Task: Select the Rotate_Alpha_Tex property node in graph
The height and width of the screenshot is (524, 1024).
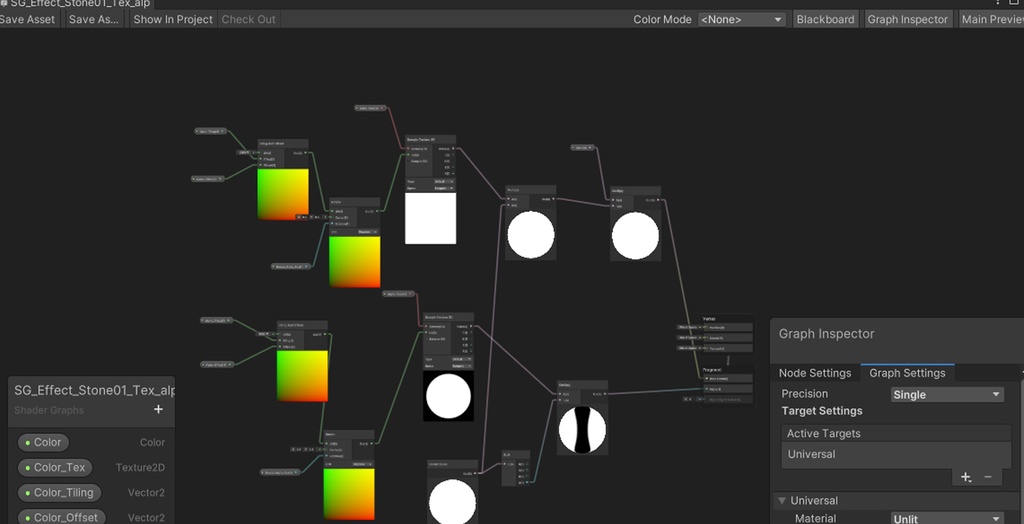Action: [281, 472]
